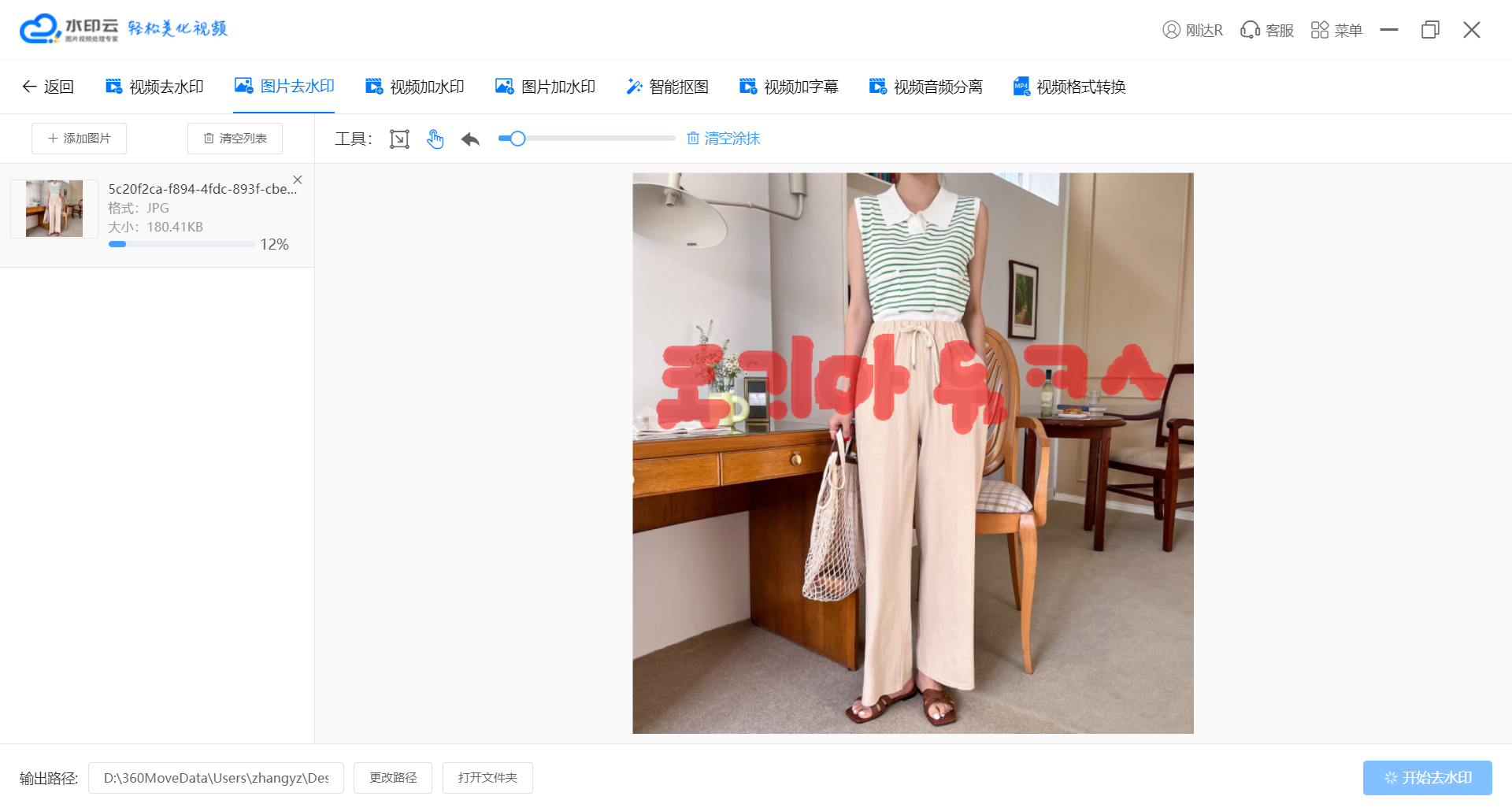The width and height of the screenshot is (1512, 811).
Task: Select the image thumbnail in the list
Action: click(x=54, y=209)
